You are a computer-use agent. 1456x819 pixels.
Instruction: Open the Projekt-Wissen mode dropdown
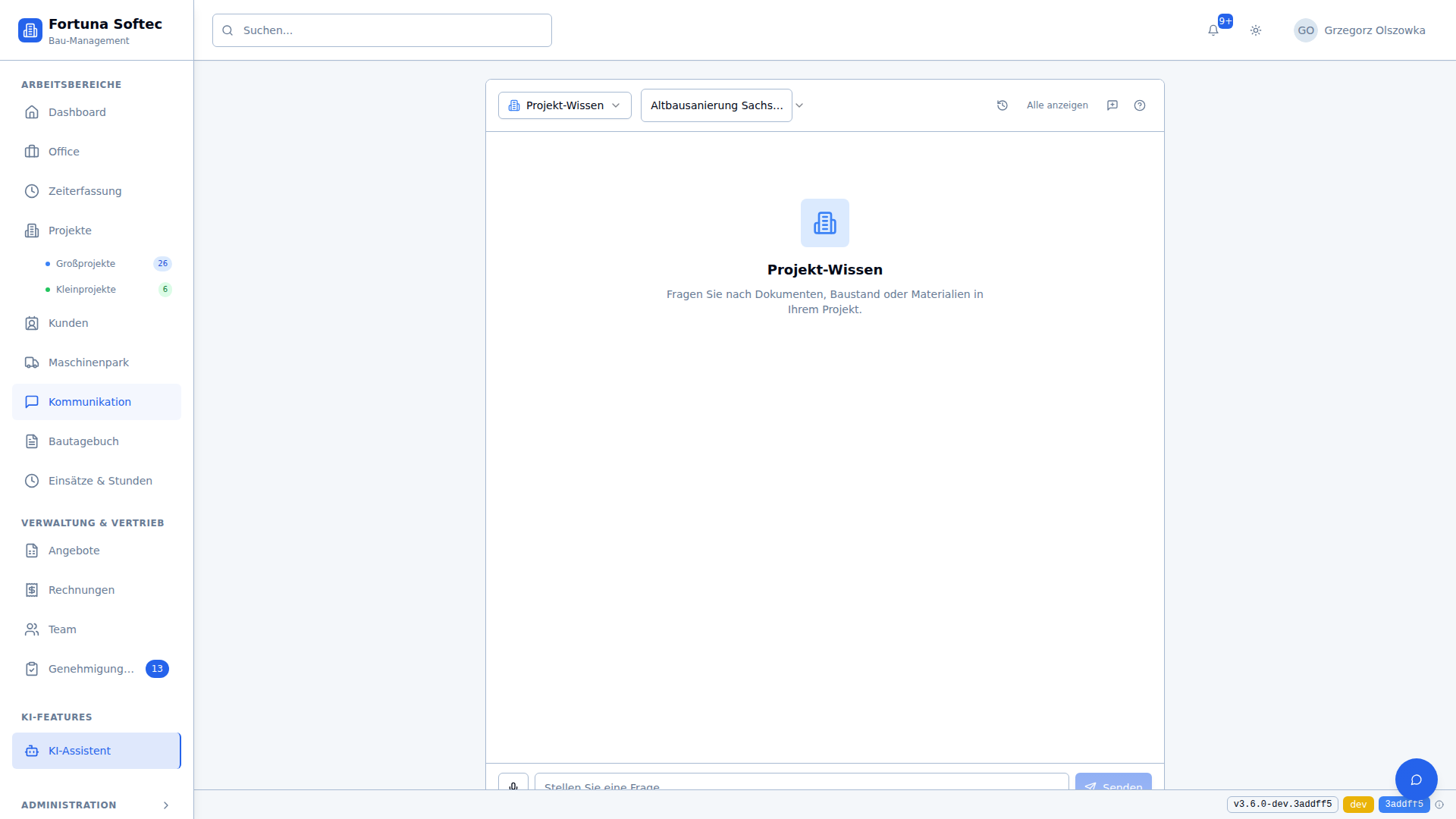pos(565,105)
